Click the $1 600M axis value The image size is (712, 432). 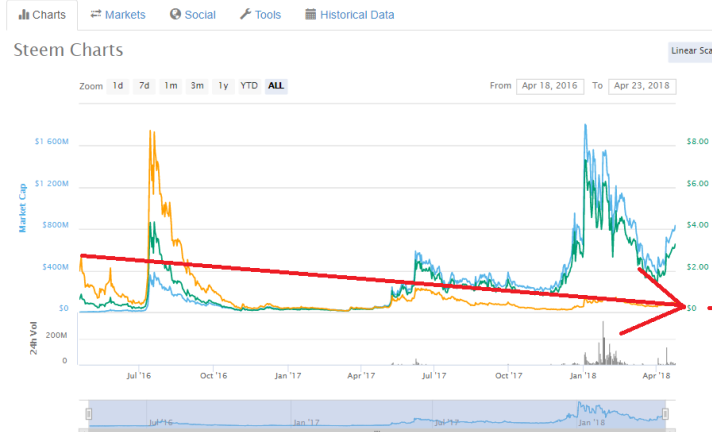click(52, 142)
